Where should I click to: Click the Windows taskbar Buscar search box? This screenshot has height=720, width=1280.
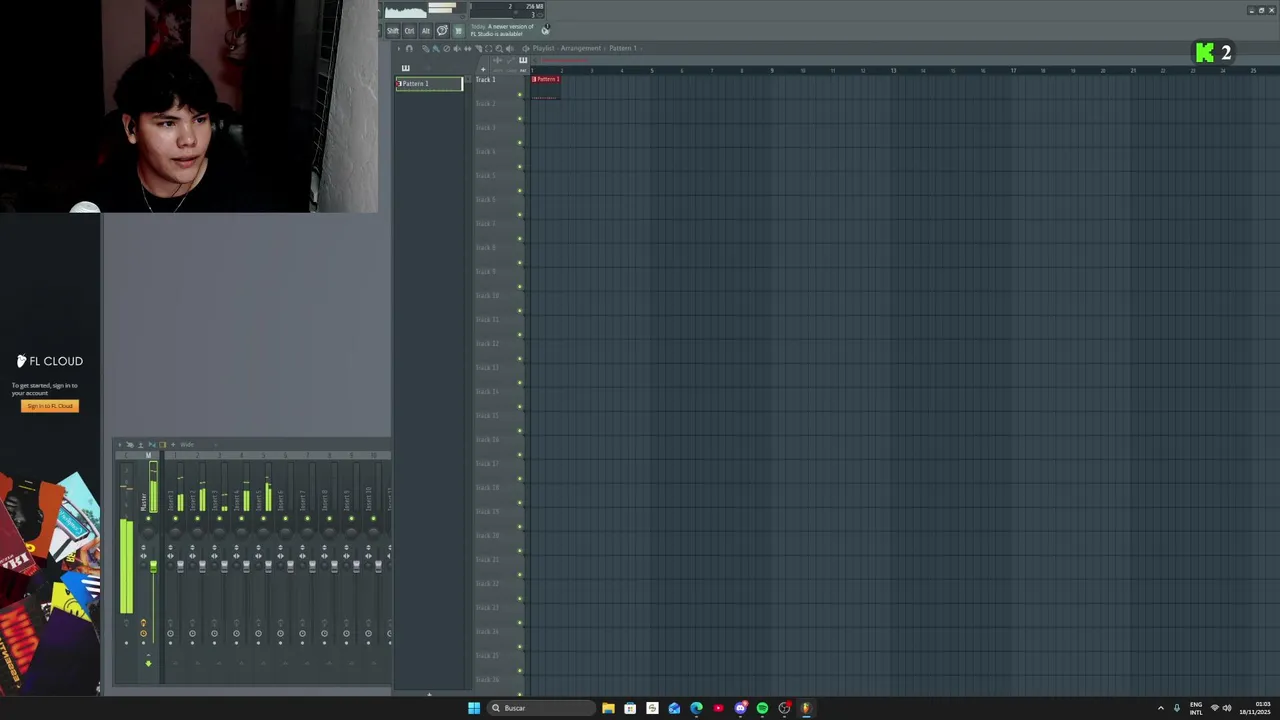541,708
